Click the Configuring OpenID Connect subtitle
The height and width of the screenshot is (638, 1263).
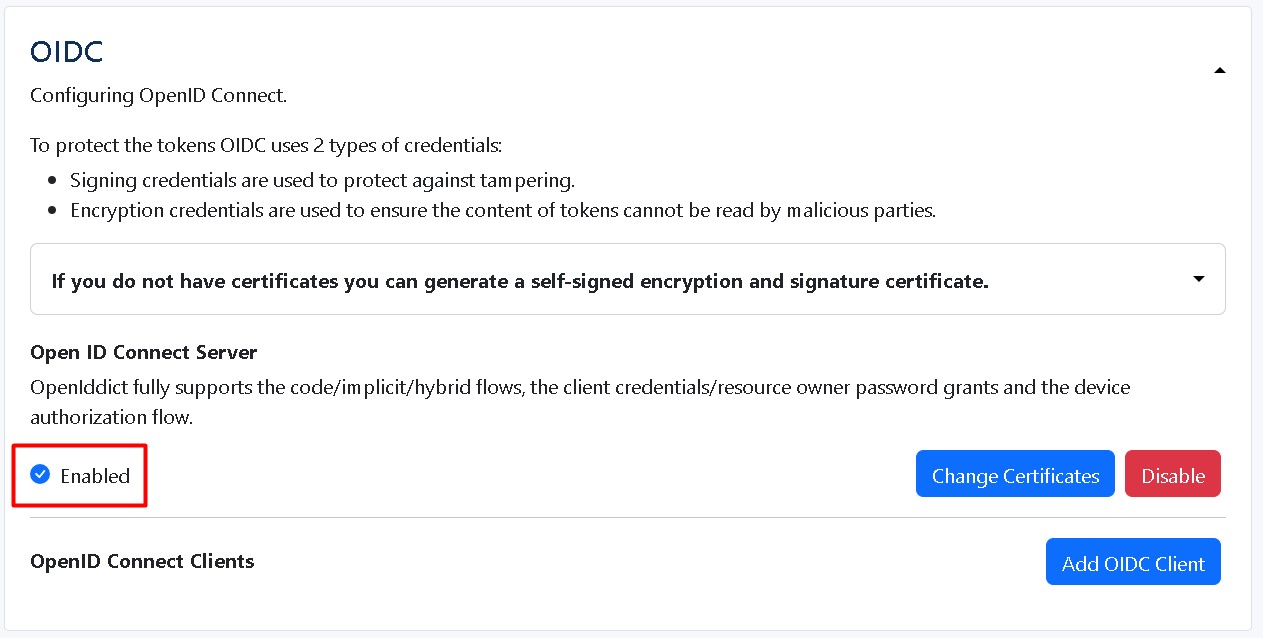click(159, 96)
